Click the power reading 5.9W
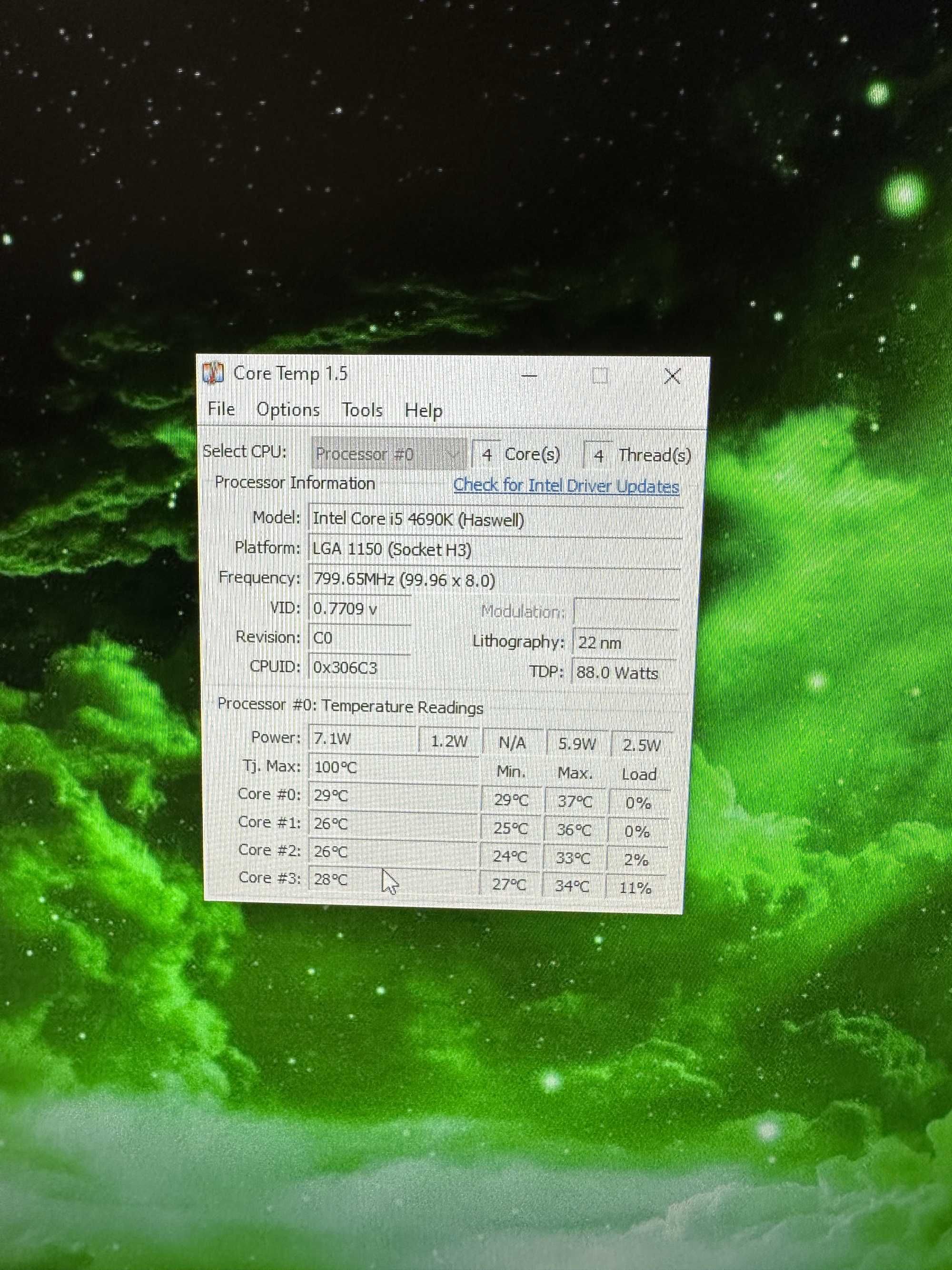 577,744
